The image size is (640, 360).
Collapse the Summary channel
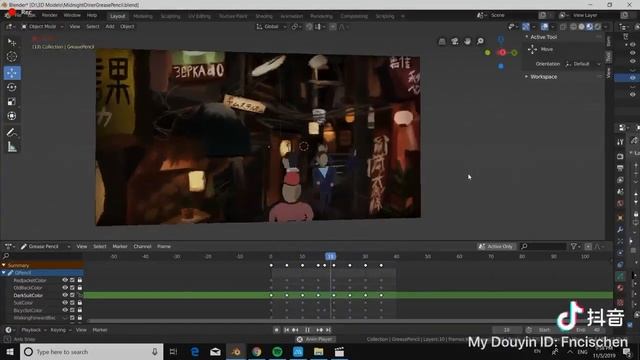pos(4,265)
